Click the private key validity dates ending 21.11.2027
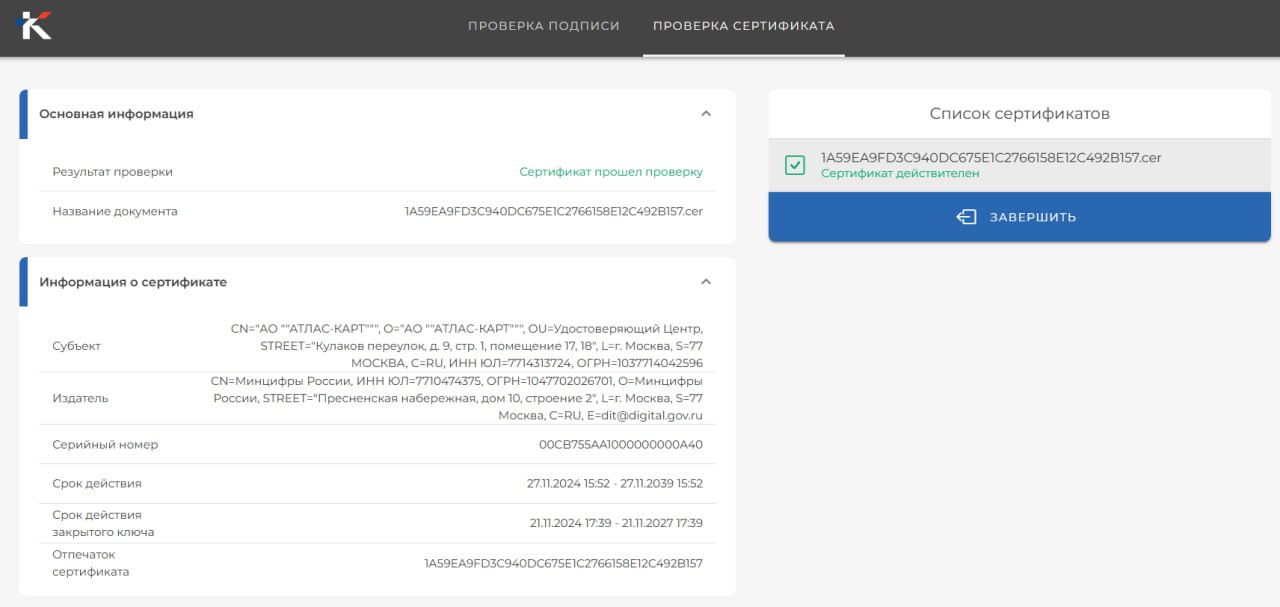This screenshot has height=607, width=1280. click(616, 523)
